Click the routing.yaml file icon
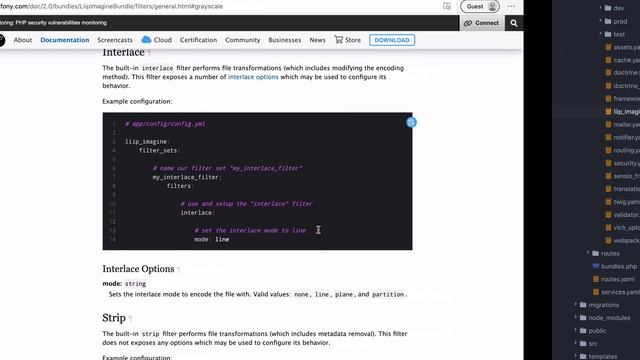 (x=608, y=150)
